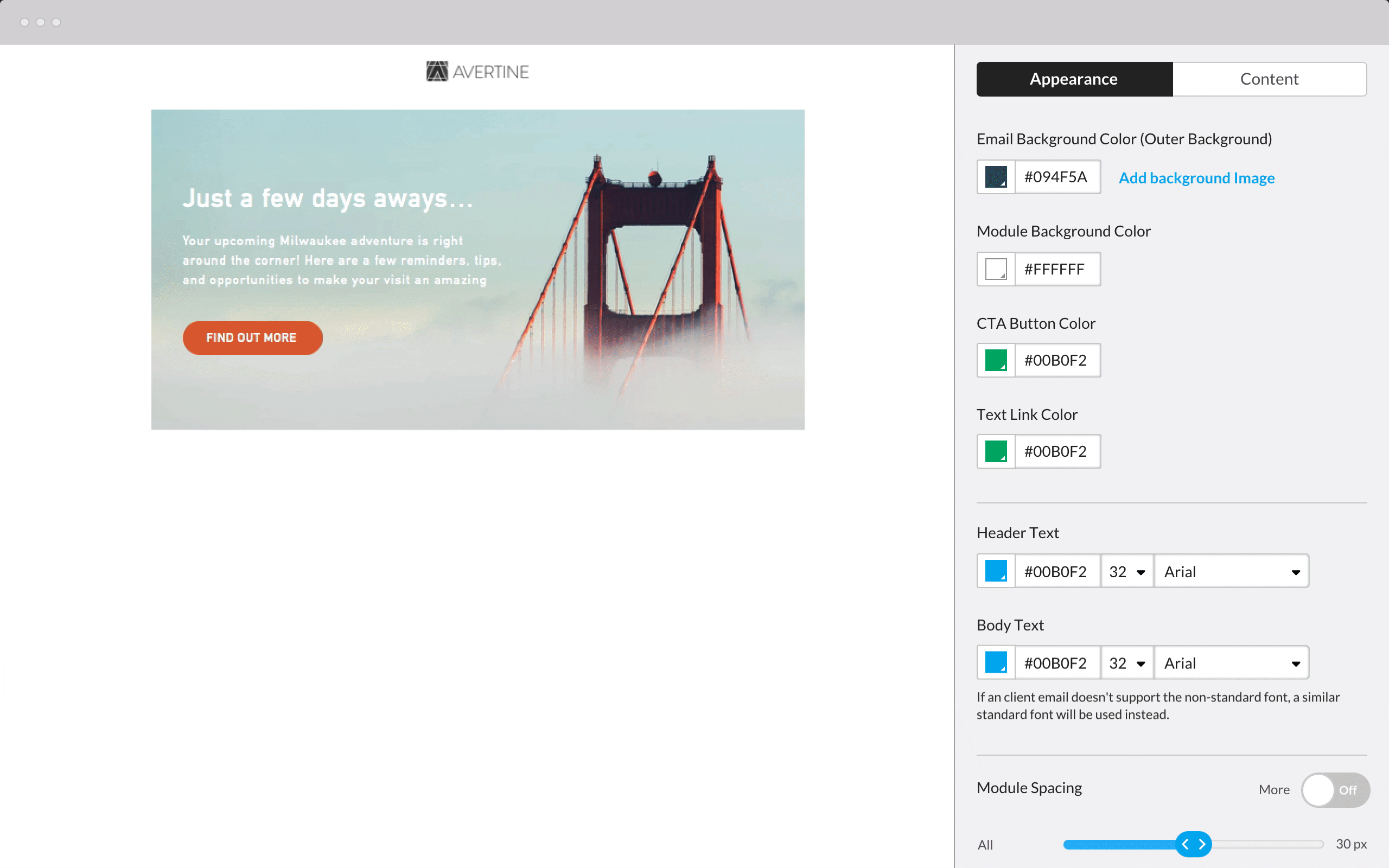Click the Avertine logo icon
This screenshot has height=868, width=1389.
pos(436,72)
